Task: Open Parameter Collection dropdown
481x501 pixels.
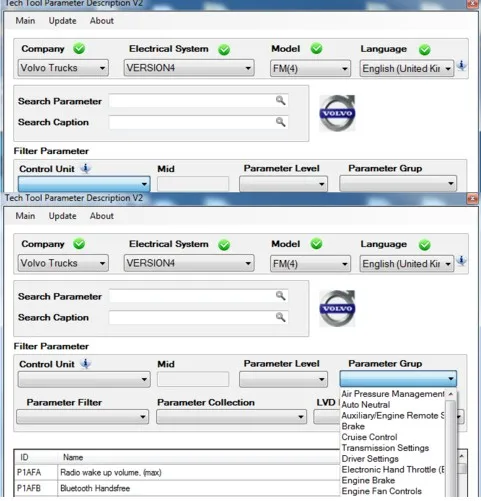Action: (231, 417)
